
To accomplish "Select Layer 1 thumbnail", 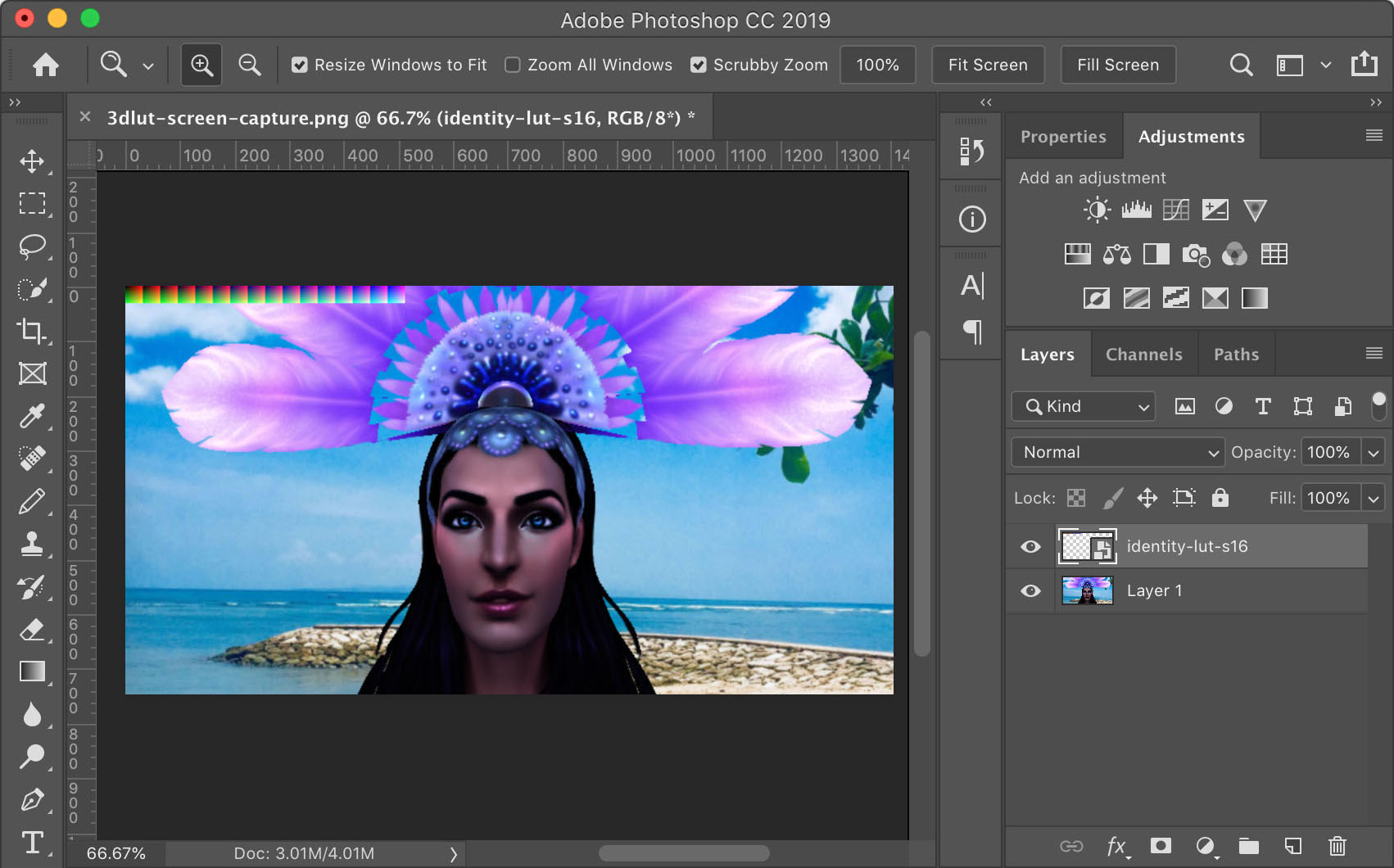I will (x=1087, y=590).
